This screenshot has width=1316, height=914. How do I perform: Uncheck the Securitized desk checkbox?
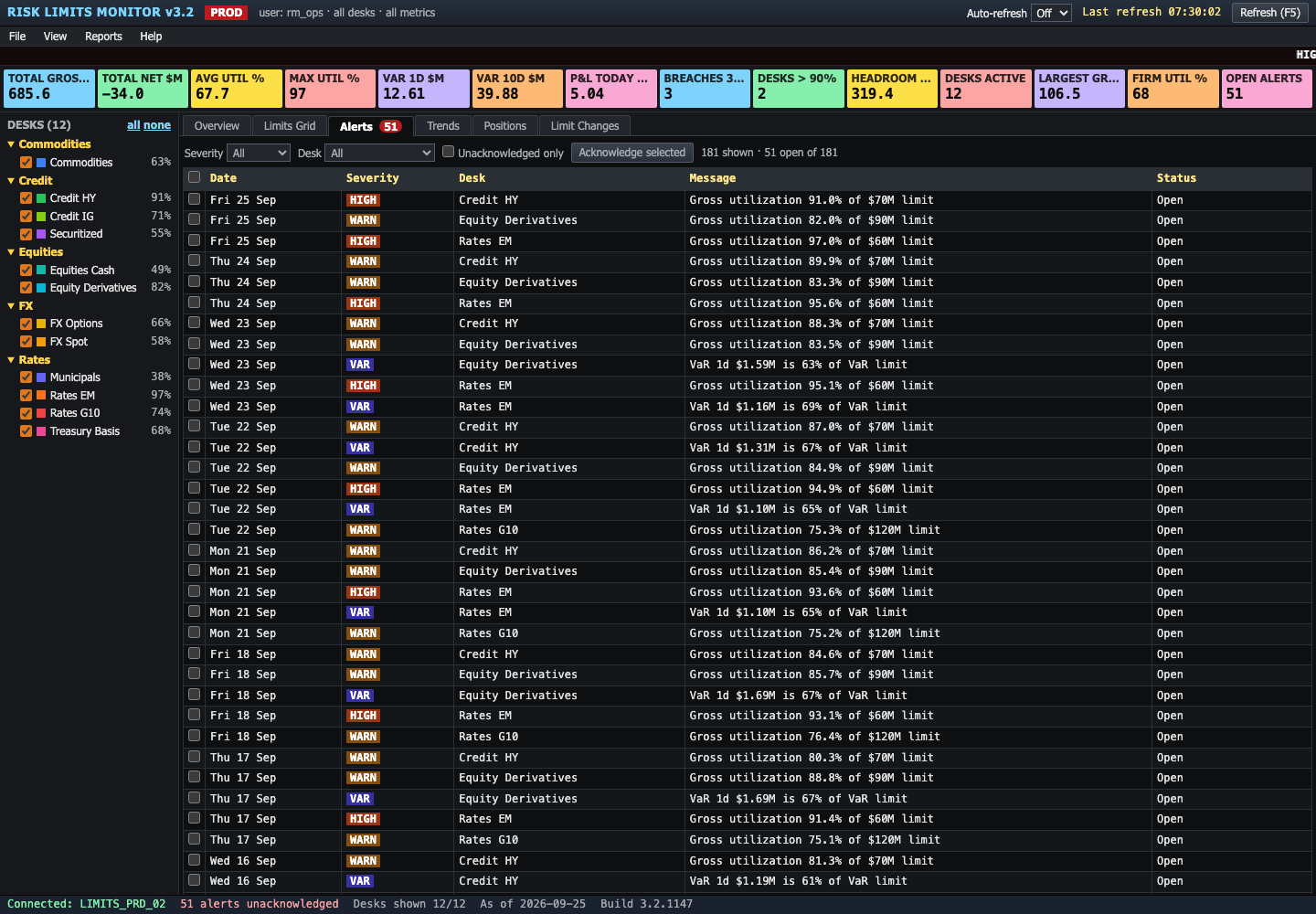pyautogui.click(x=27, y=234)
